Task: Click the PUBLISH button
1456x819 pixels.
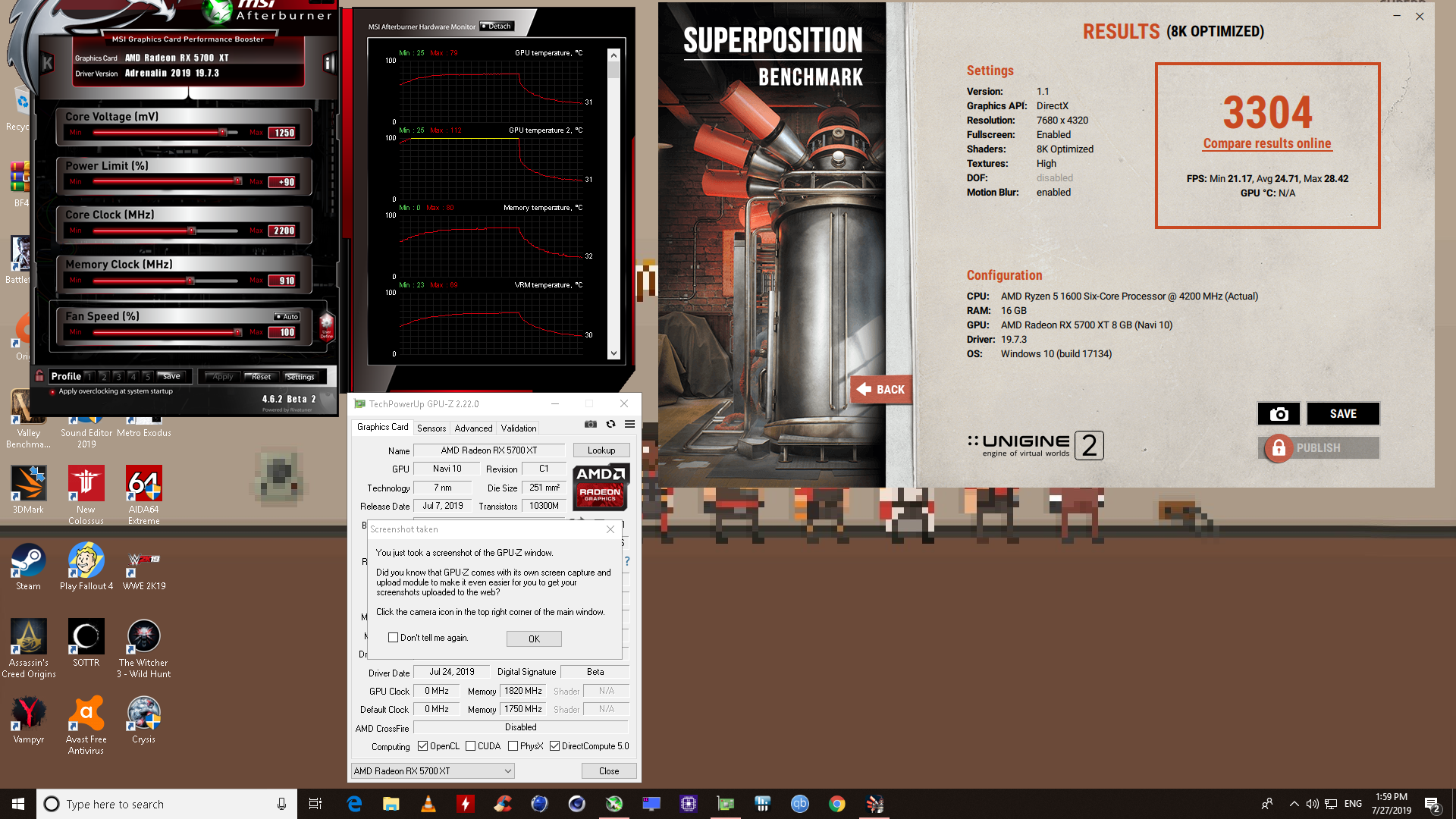Action: (x=1319, y=448)
